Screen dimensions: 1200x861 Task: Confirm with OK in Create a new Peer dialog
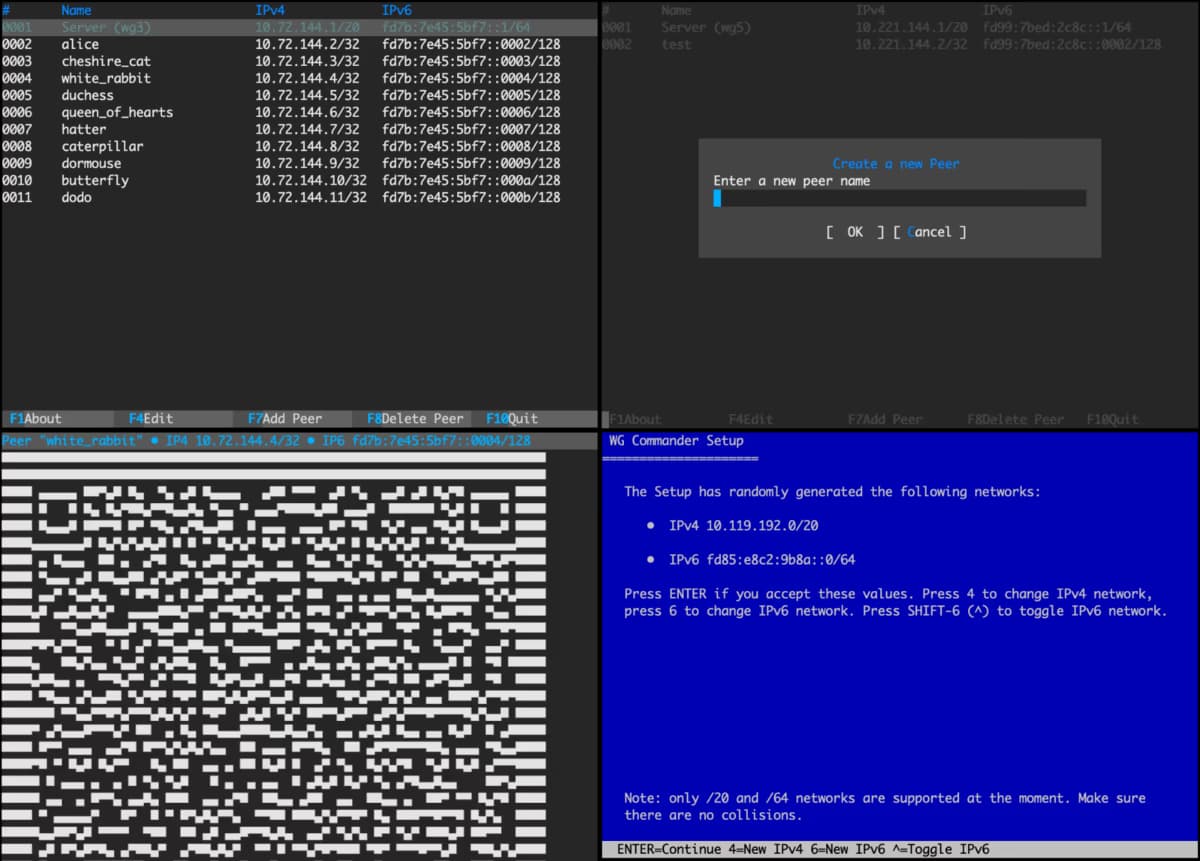855,232
